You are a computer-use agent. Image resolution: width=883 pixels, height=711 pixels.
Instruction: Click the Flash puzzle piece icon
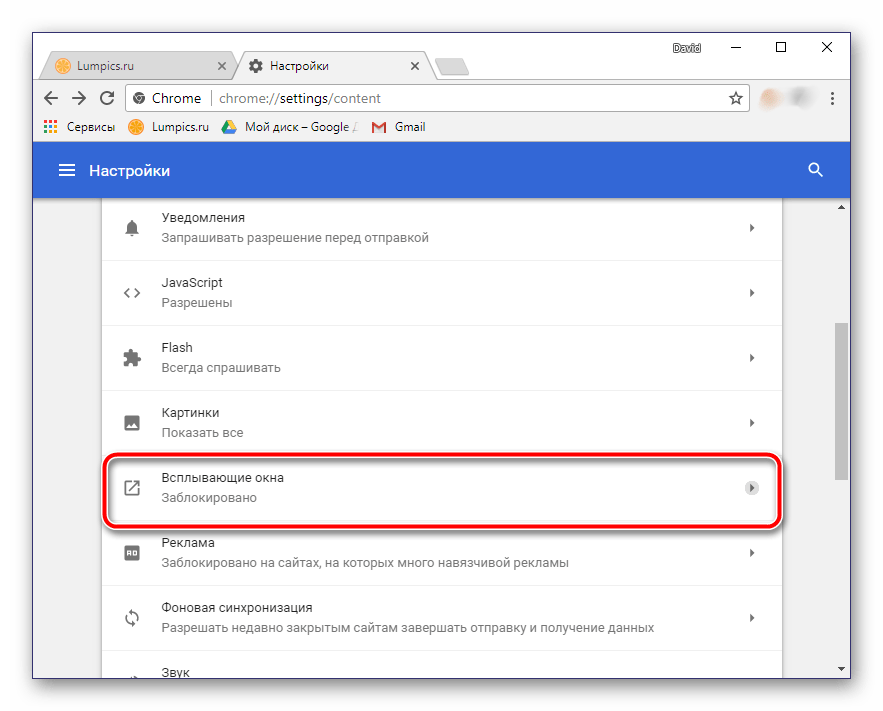(132, 358)
